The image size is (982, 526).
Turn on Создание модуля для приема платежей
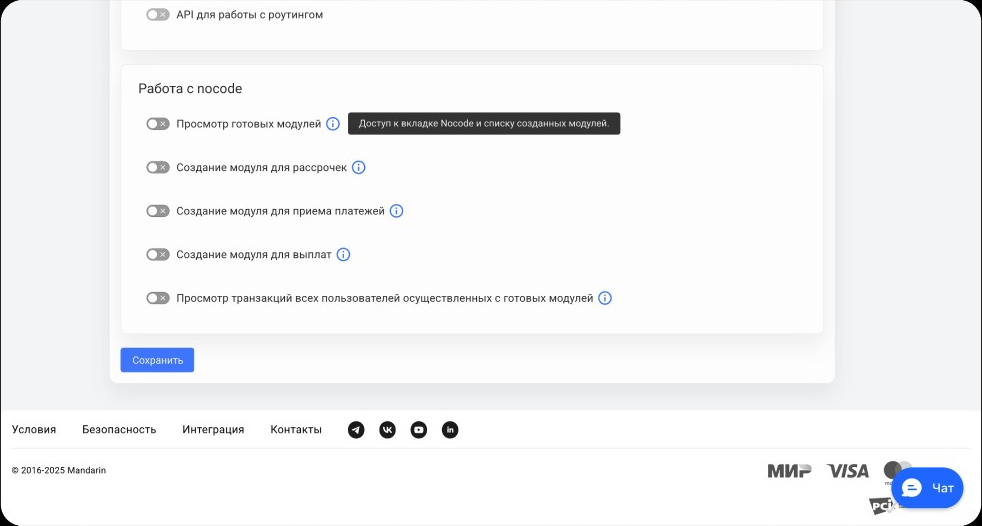[x=158, y=211]
